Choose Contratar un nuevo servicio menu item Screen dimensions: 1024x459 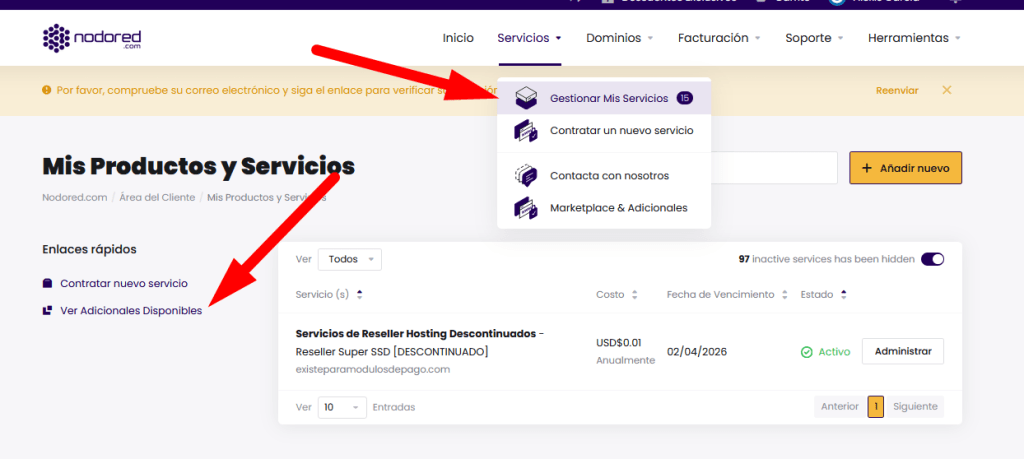tap(603, 131)
